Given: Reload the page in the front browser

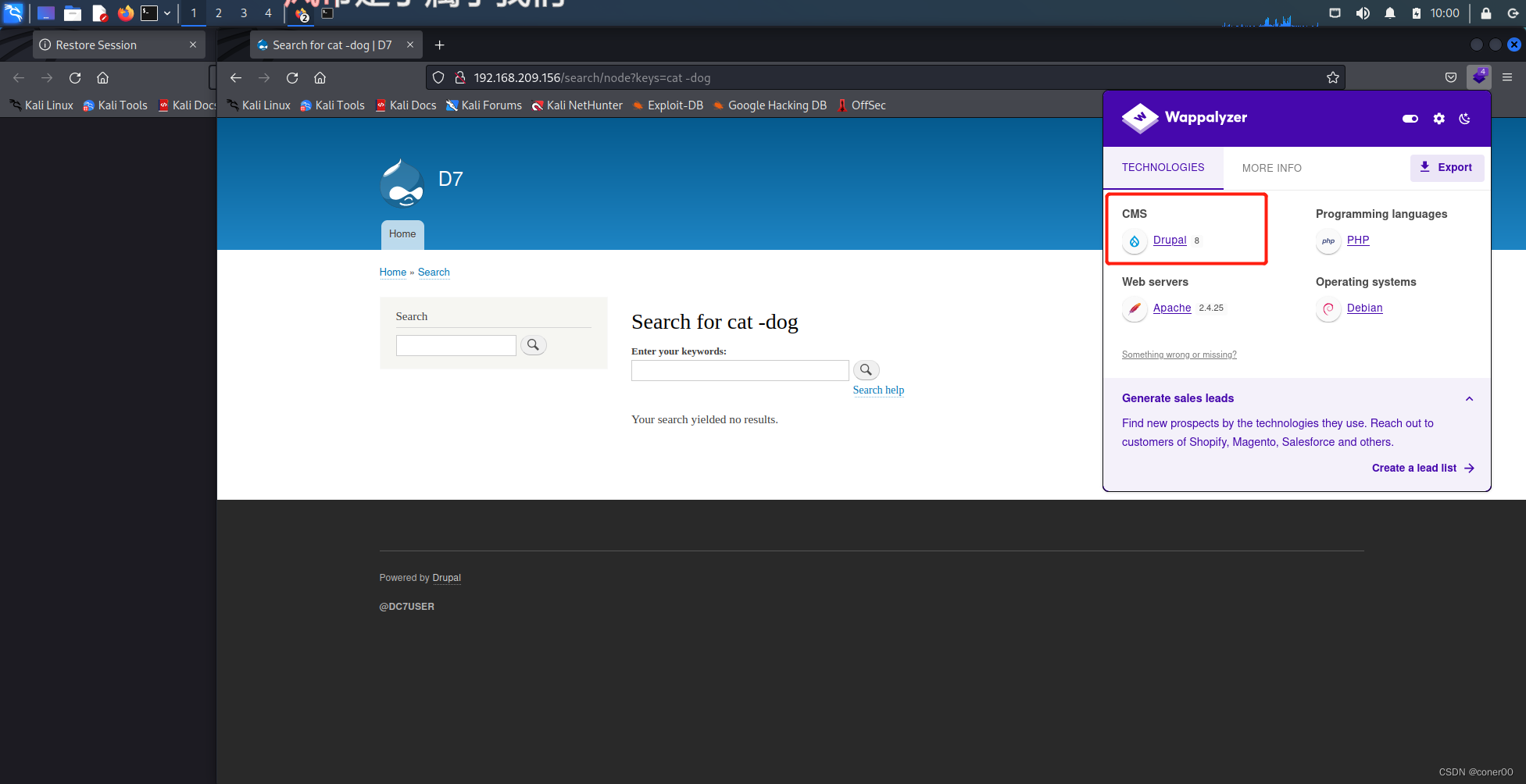Looking at the screenshot, I should pyautogui.click(x=292, y=77).
